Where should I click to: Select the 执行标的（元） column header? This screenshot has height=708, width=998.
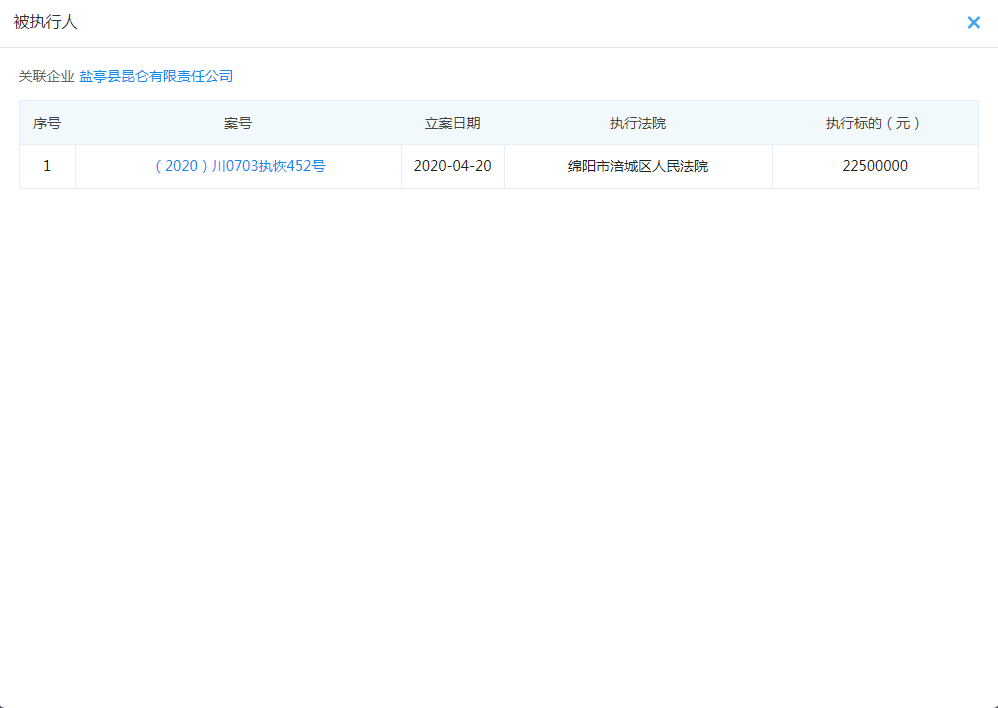click(874, 123)
